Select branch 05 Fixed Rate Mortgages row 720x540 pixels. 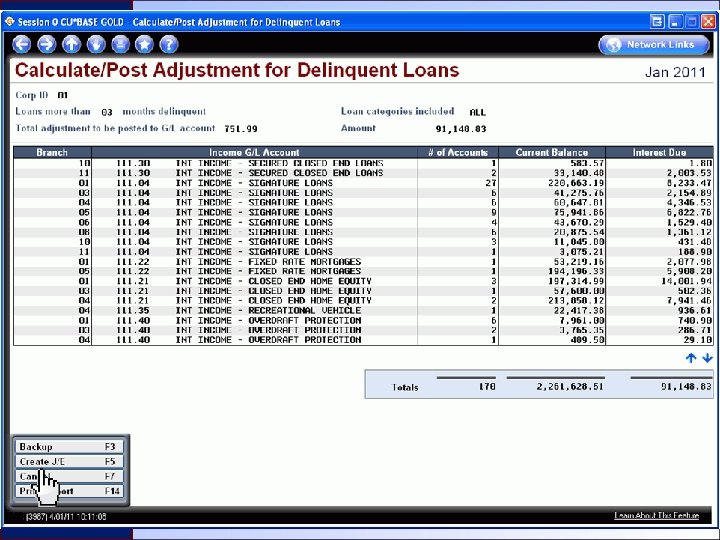[363, 271]
